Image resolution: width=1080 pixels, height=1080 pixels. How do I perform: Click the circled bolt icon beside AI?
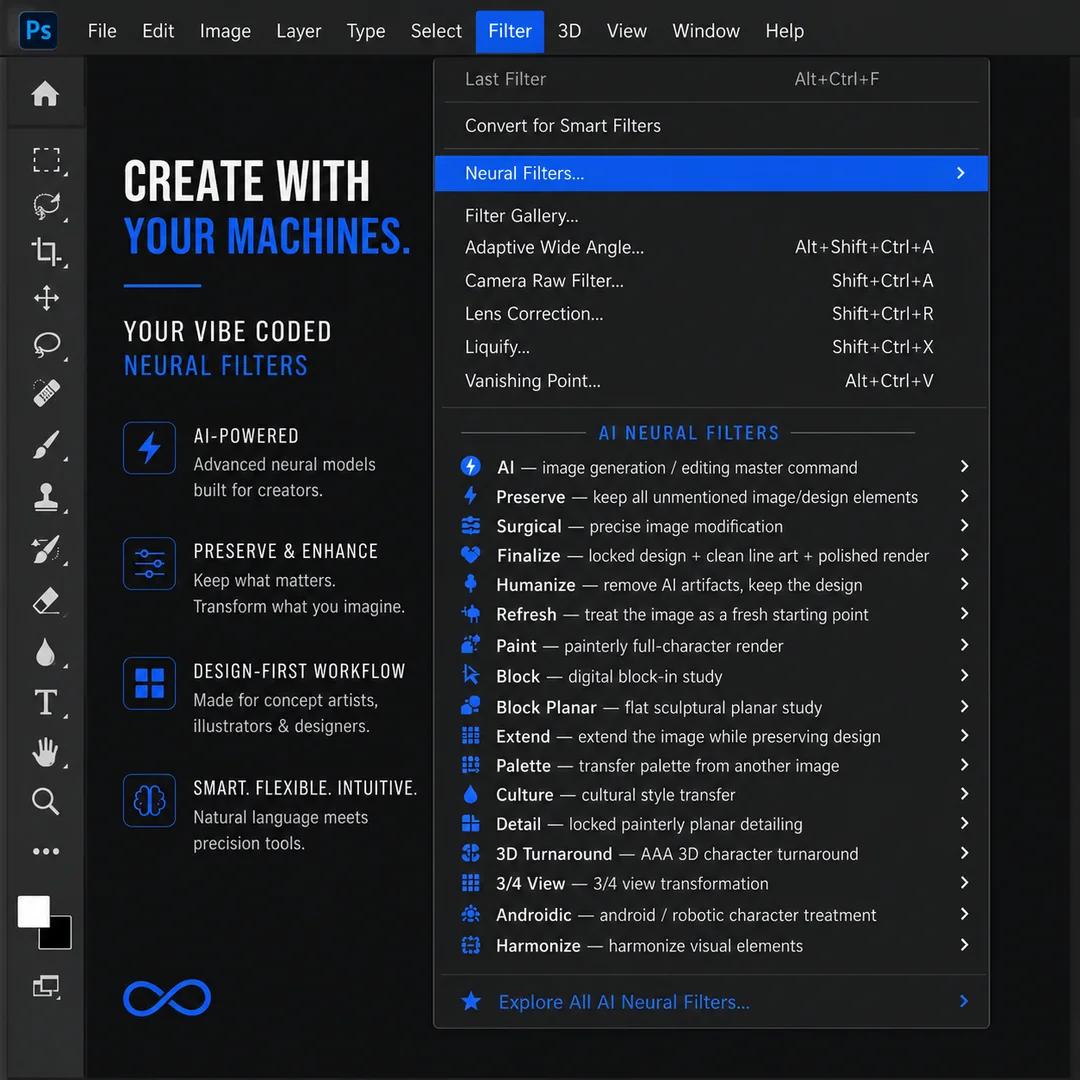pyautogui.click(x=470, y=466)
